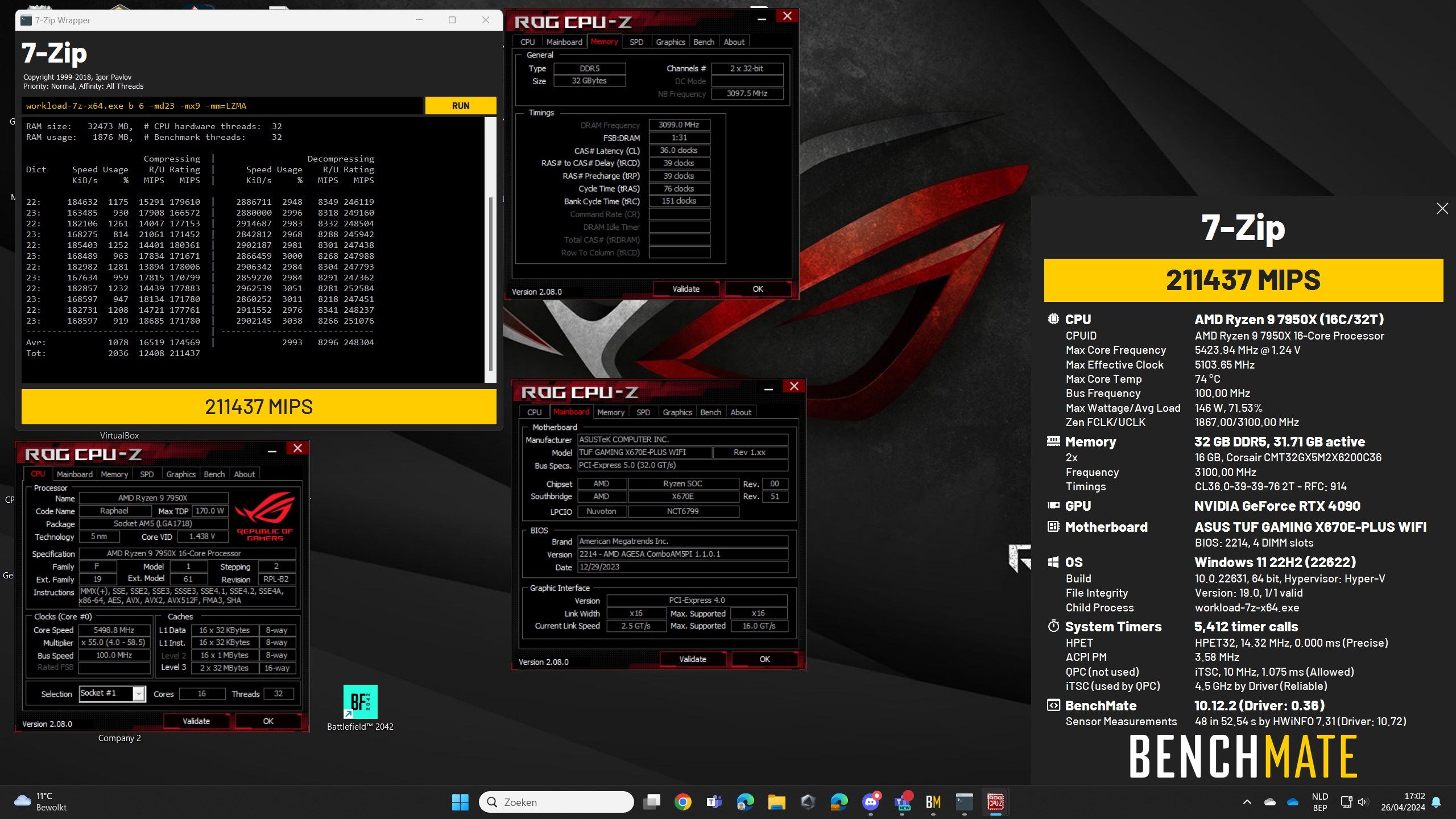1456x819 pixels.
Task: Run the 7-Zip benchmark with the RUN button
Action: 461,106
